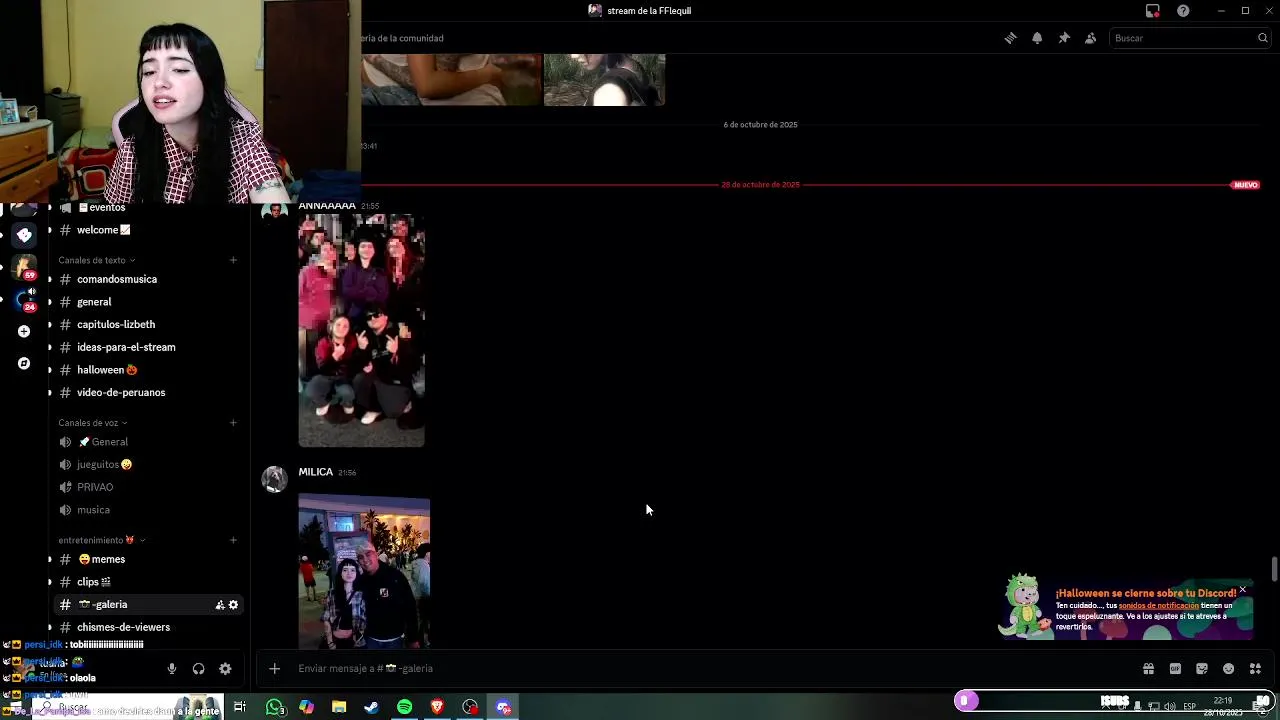The image size is (1280, 720).
Task: Collapse the 'Canales de texto' category
Action: click(x=96, y=260)
